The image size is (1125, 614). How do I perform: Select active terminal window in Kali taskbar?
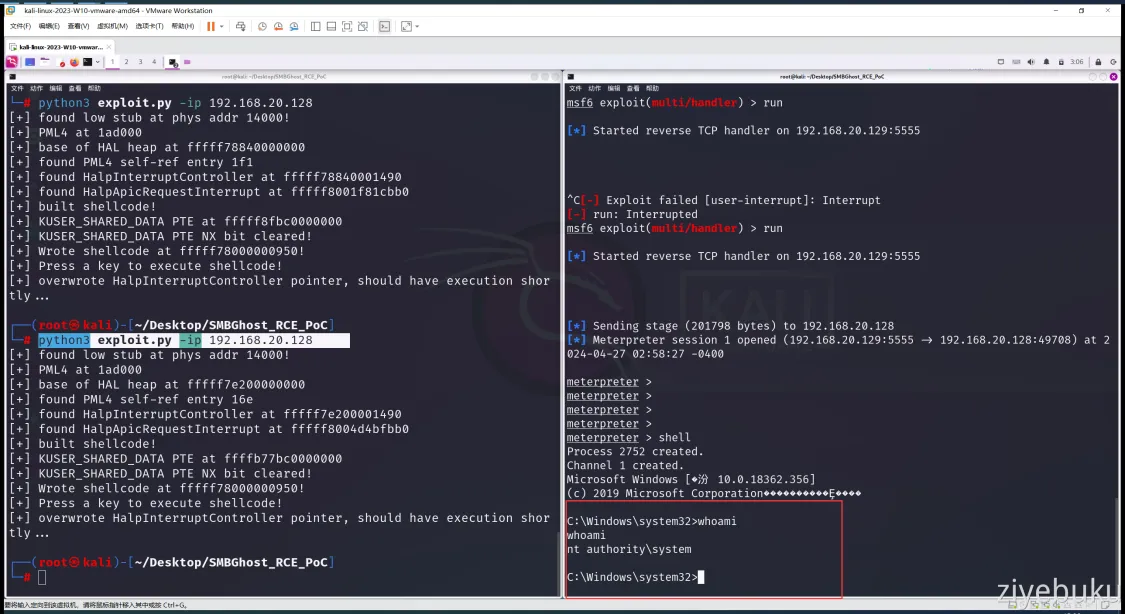pos(172,62)
